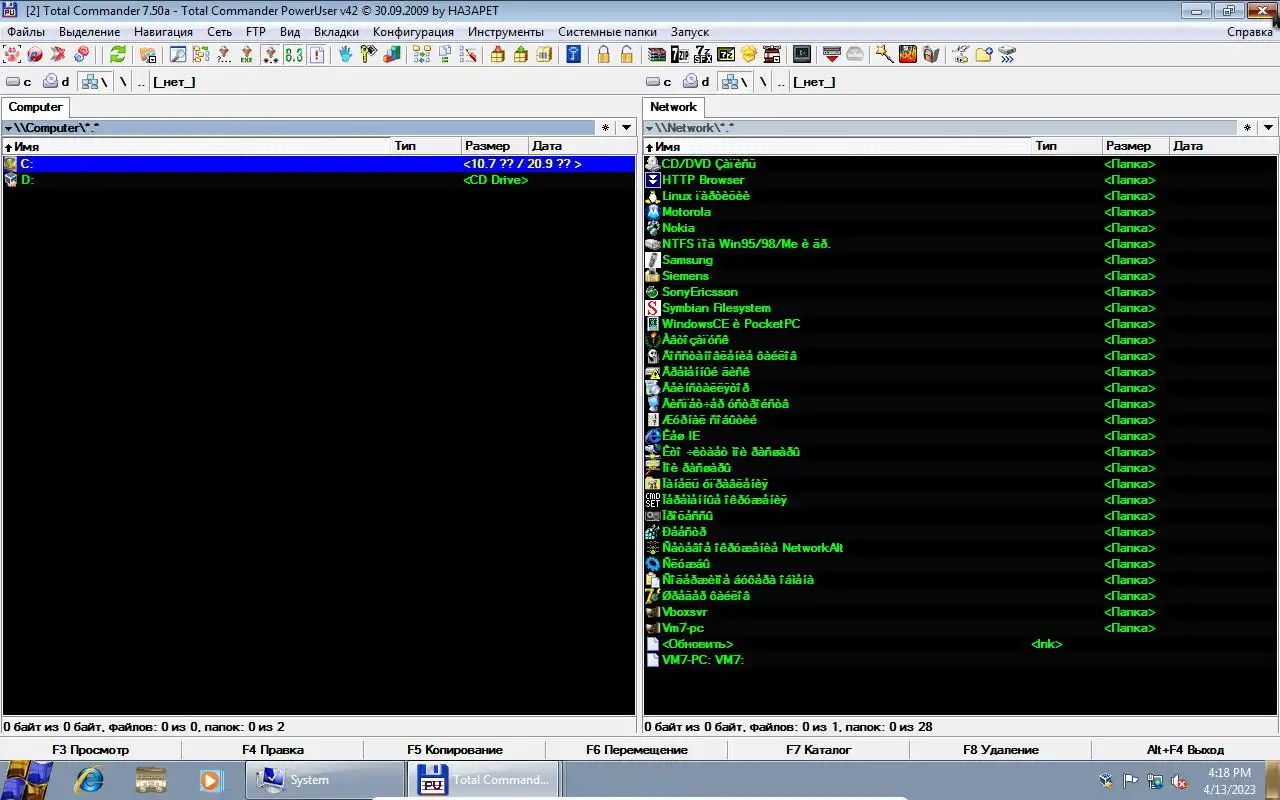
Task: Click the 7ZIP toolbar icon
Action: (680, 54)
